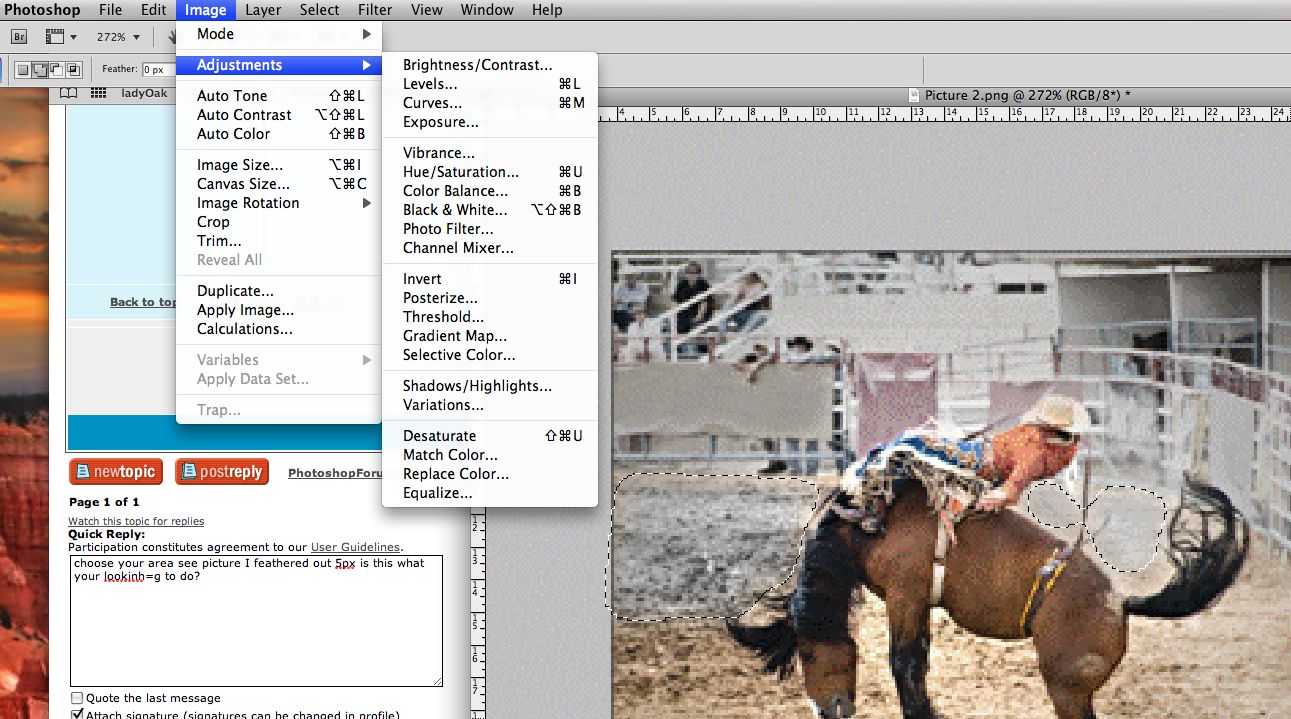Select the Add to Selection mode icon
Image resolution: width=1291 pixels, height=719 pixels.
[39, 70]
